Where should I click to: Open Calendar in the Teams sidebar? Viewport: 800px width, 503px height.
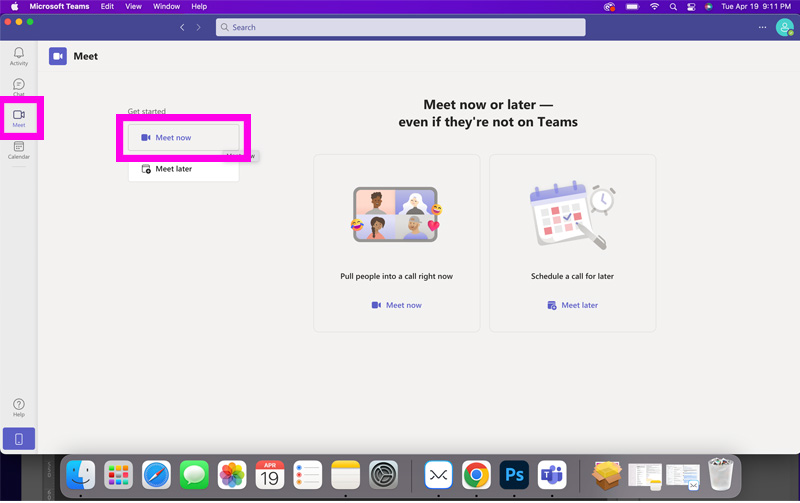point(19,150)
